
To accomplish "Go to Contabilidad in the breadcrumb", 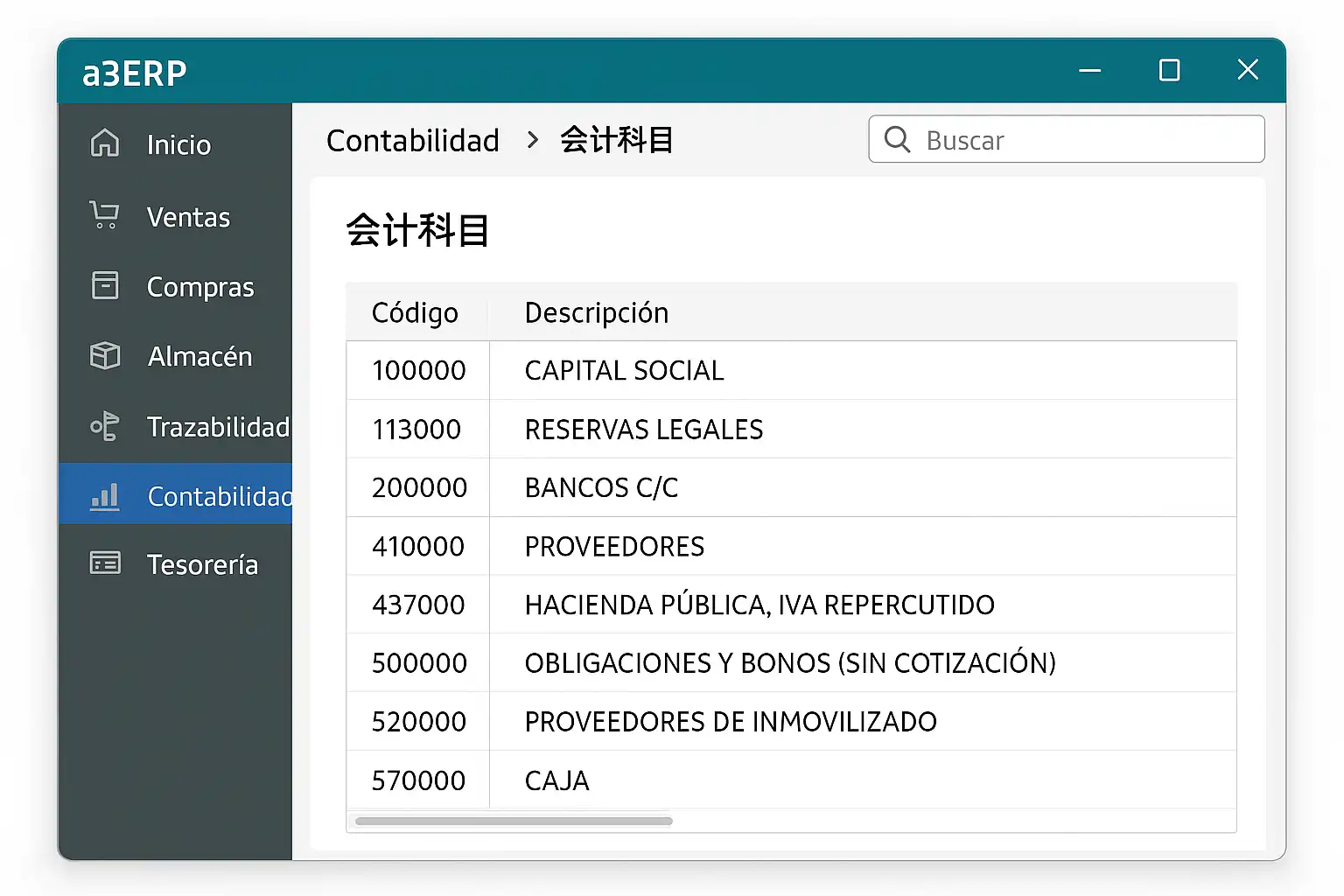I will (412, 140).
